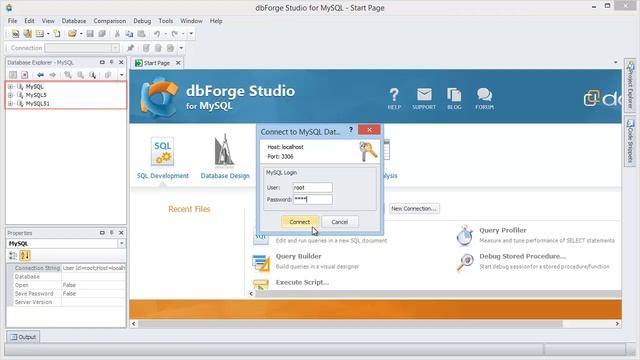
Task: Open the Connection combo box dropdown
Action: [115, 48]
